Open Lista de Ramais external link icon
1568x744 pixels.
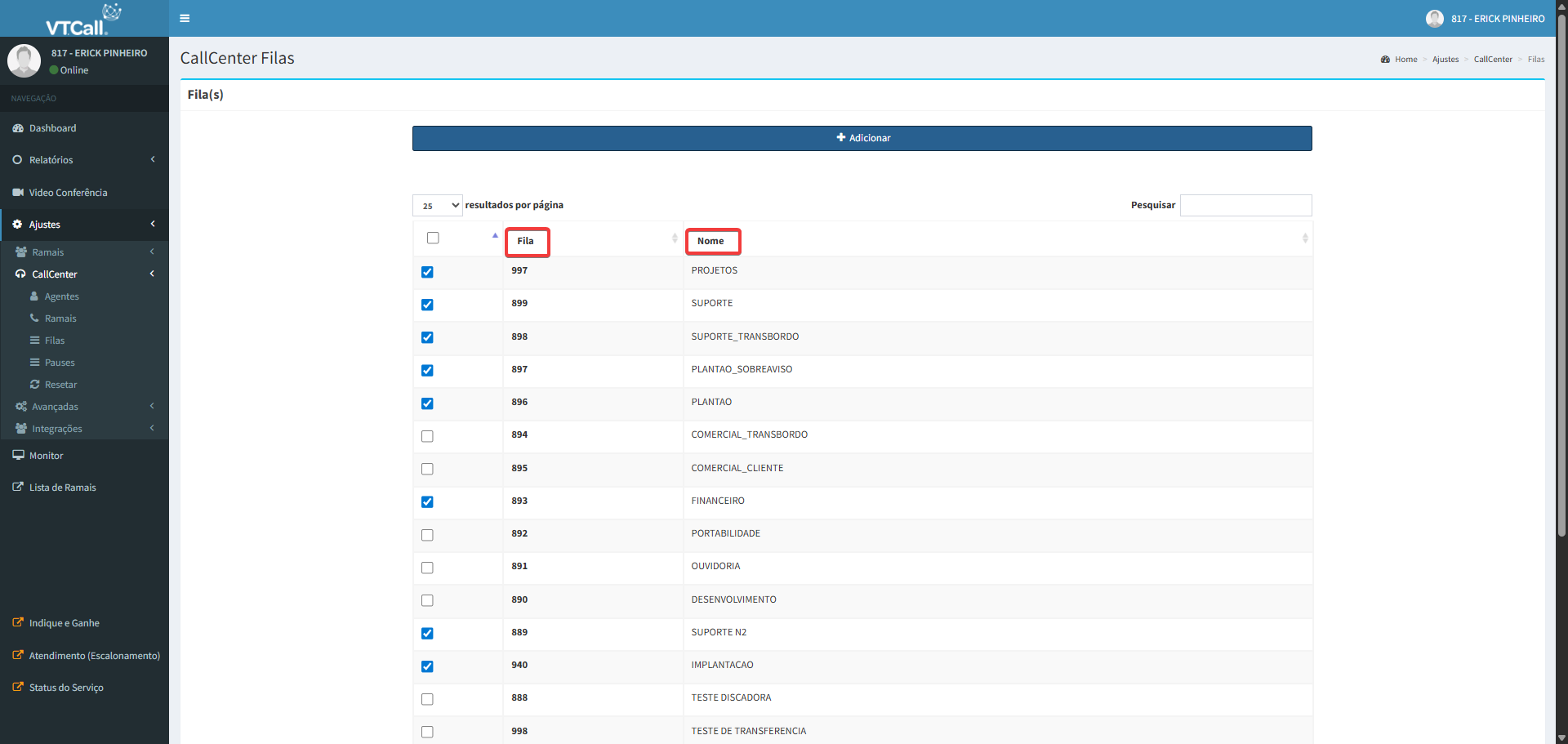(18, 488)
